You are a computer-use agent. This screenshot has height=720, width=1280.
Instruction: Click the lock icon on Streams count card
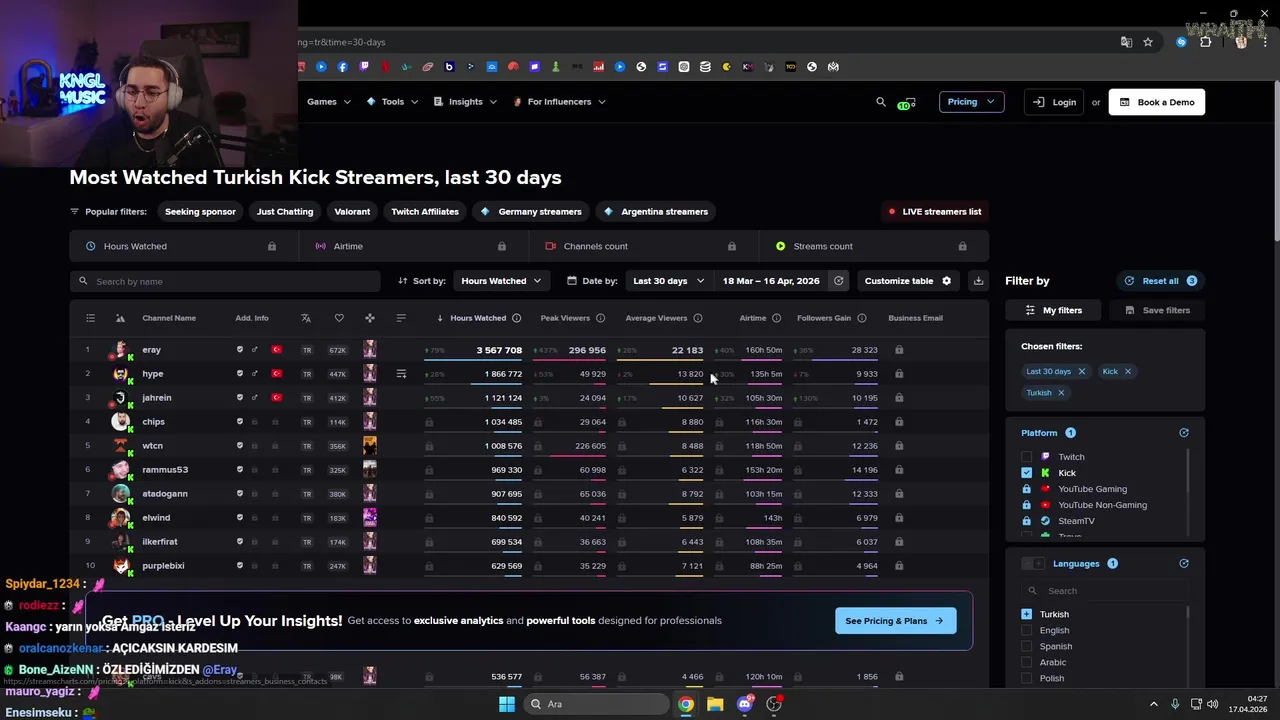(x=962, y=246)
